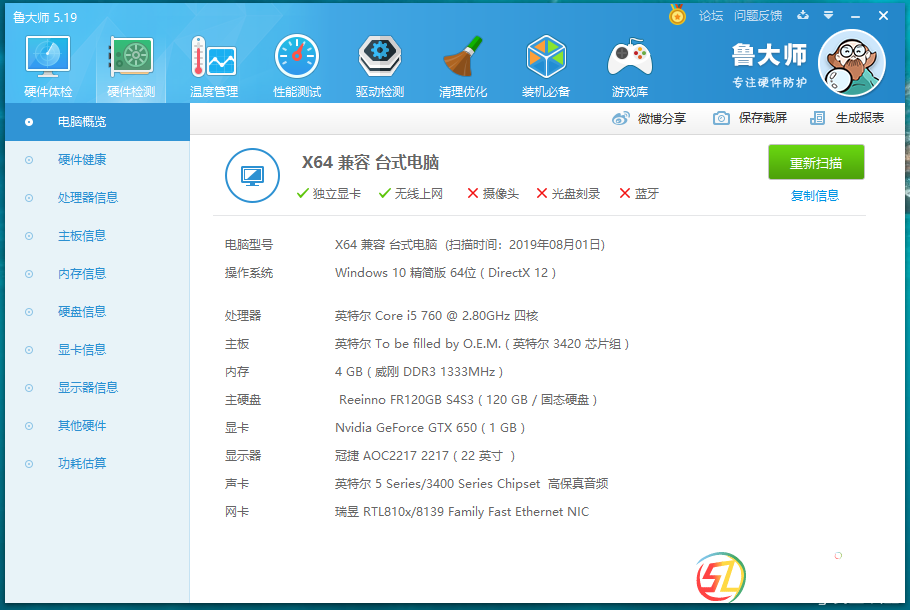Open the title bar dropdown menu arrow
Screen dimensions: 910x610
(828, 16)
